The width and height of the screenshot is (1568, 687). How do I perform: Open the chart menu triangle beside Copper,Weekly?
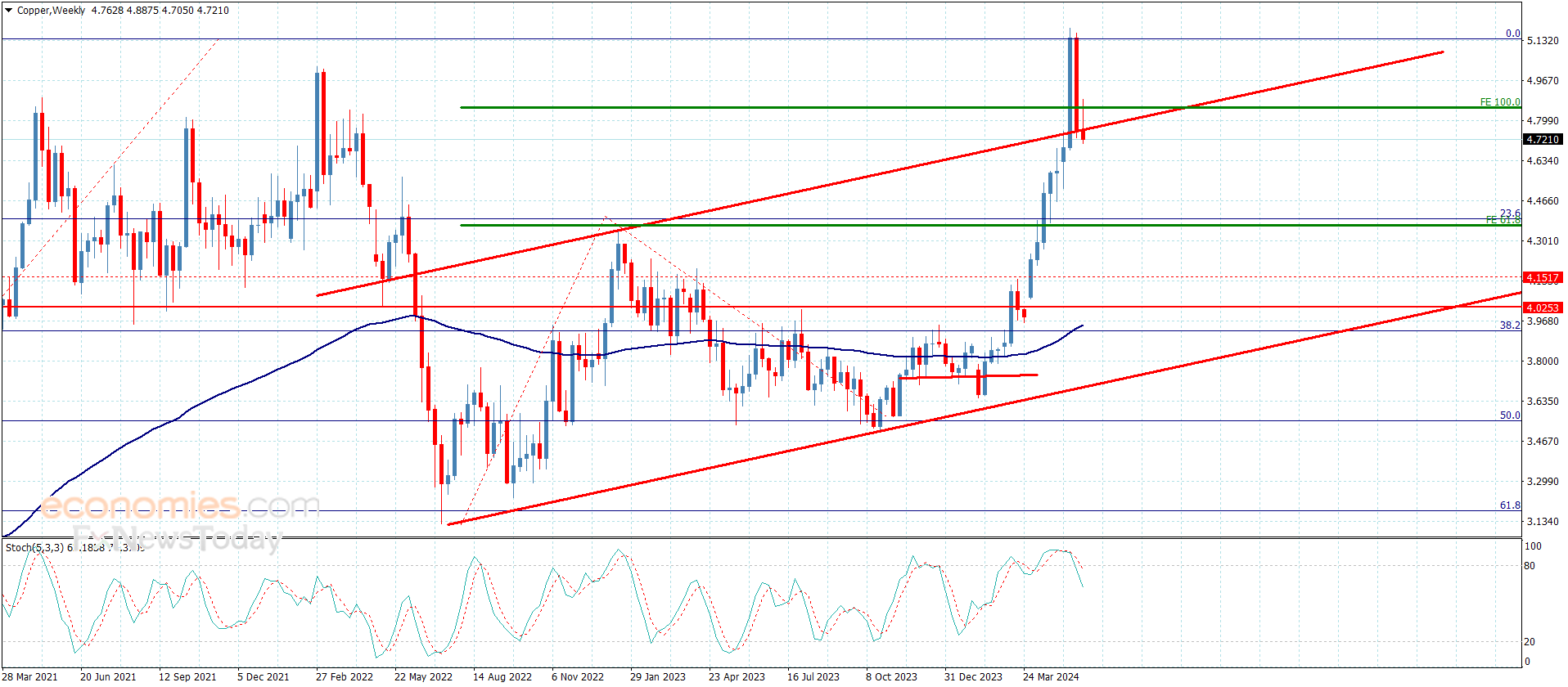point(9,11)
